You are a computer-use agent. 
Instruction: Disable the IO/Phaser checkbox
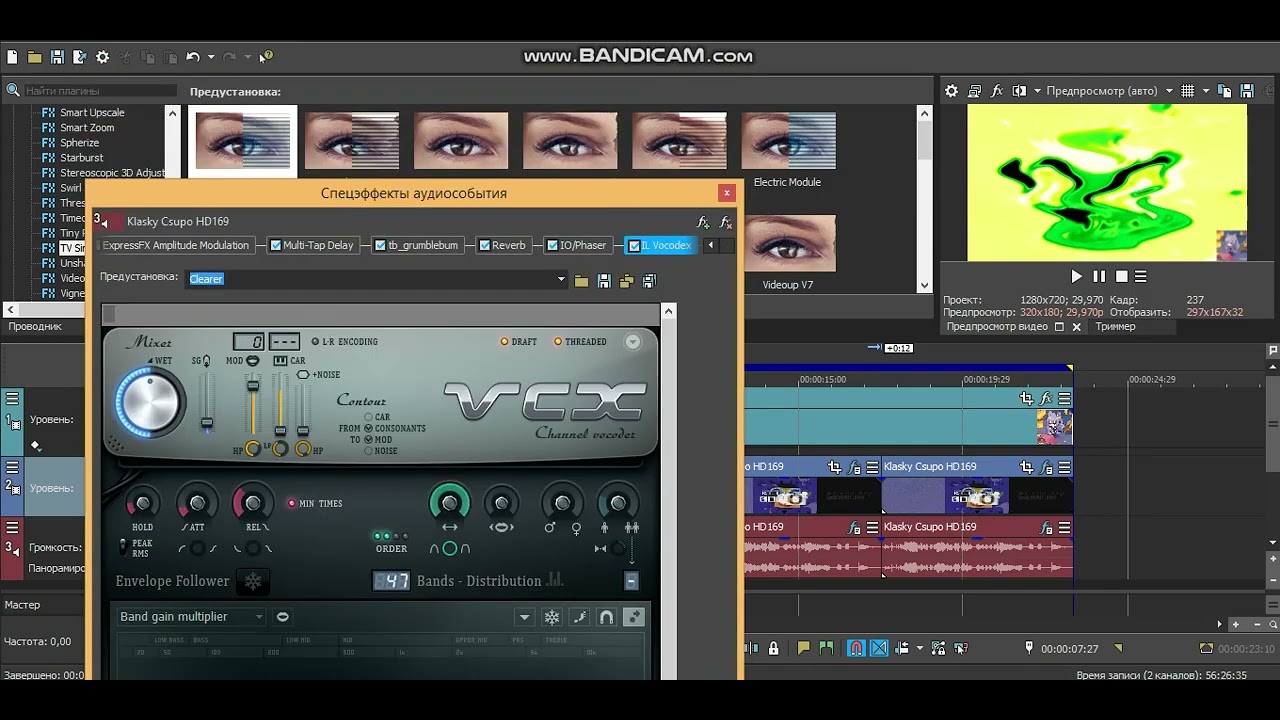pos(552,245)
